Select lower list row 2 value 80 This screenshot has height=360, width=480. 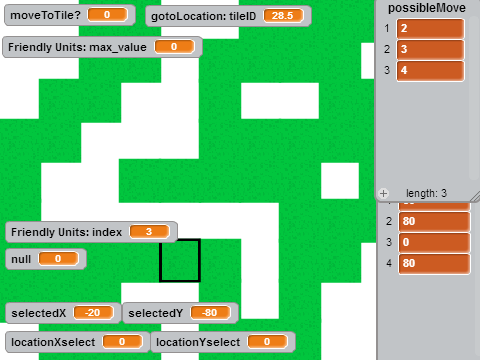[435, 221]
